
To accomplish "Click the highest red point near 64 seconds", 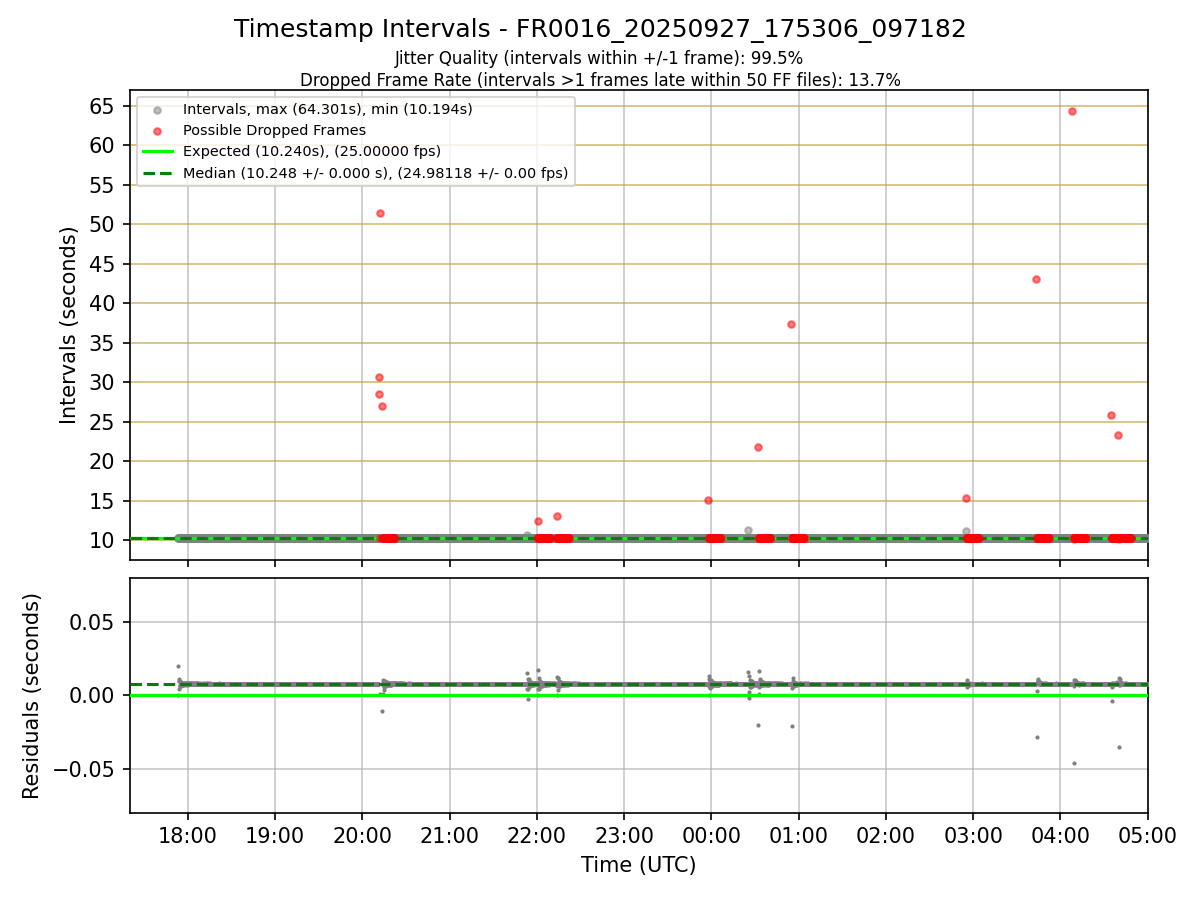I will (x=1072, y=111).
